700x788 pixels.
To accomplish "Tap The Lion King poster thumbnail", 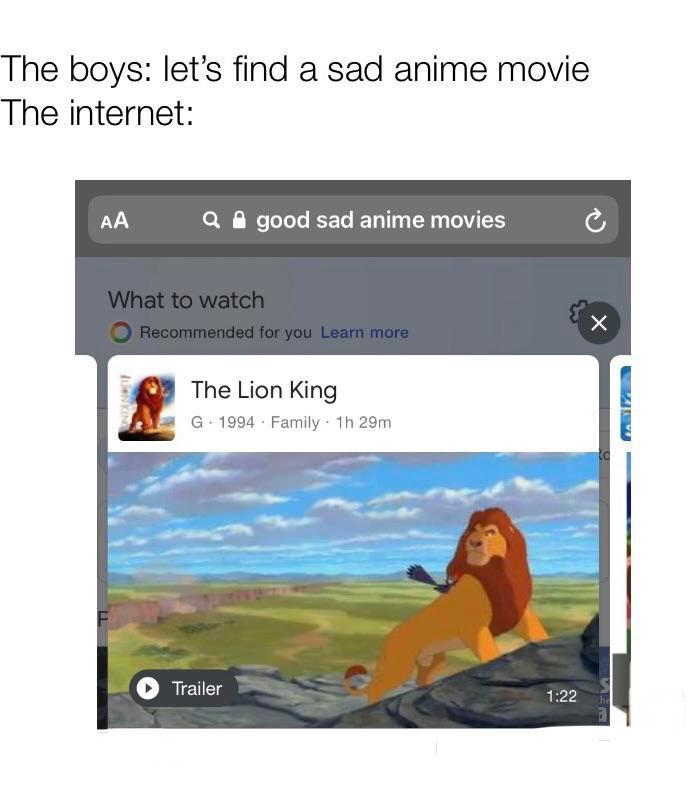I will tap(146, 407).
